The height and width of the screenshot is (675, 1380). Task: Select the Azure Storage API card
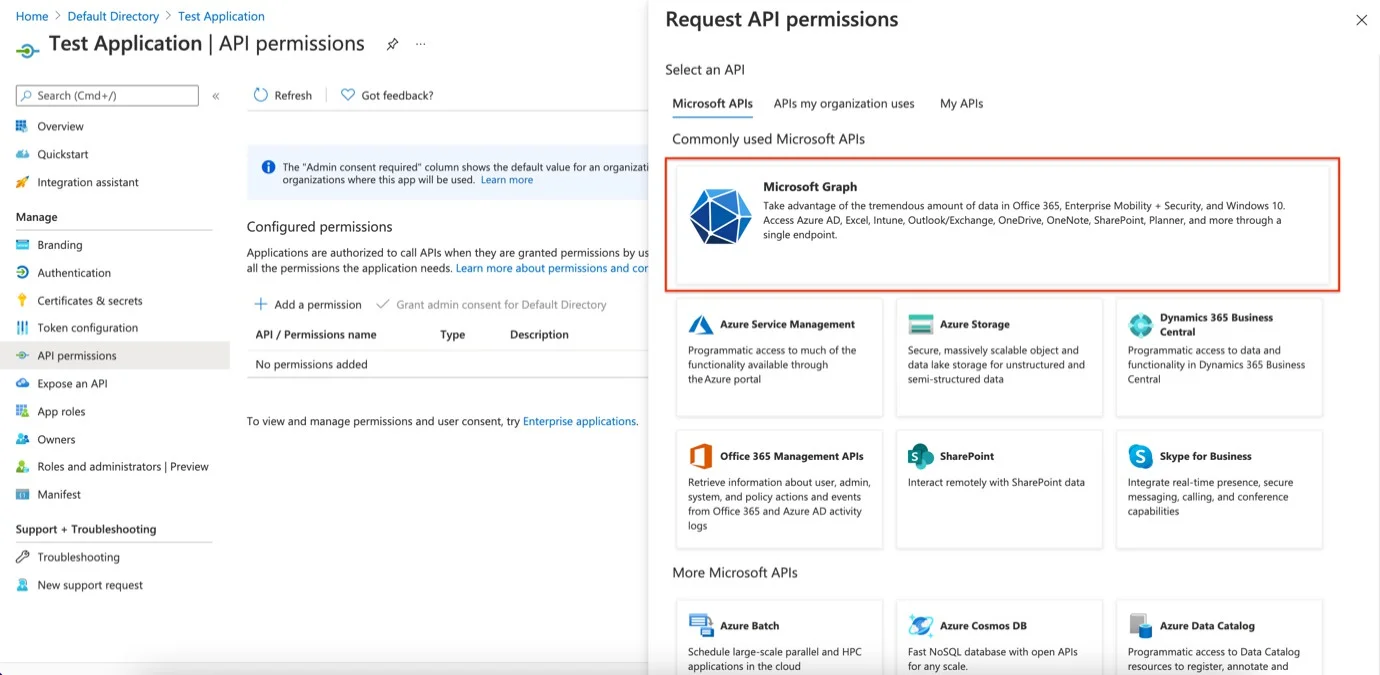click(x=999, y=357)
